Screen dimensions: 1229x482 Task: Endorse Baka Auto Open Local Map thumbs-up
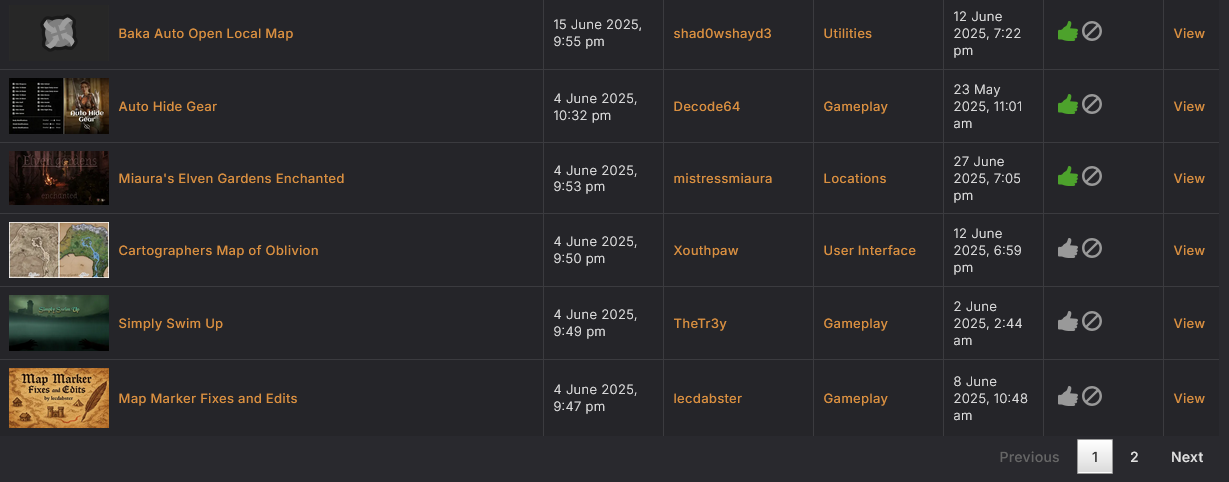[1067, 32]
